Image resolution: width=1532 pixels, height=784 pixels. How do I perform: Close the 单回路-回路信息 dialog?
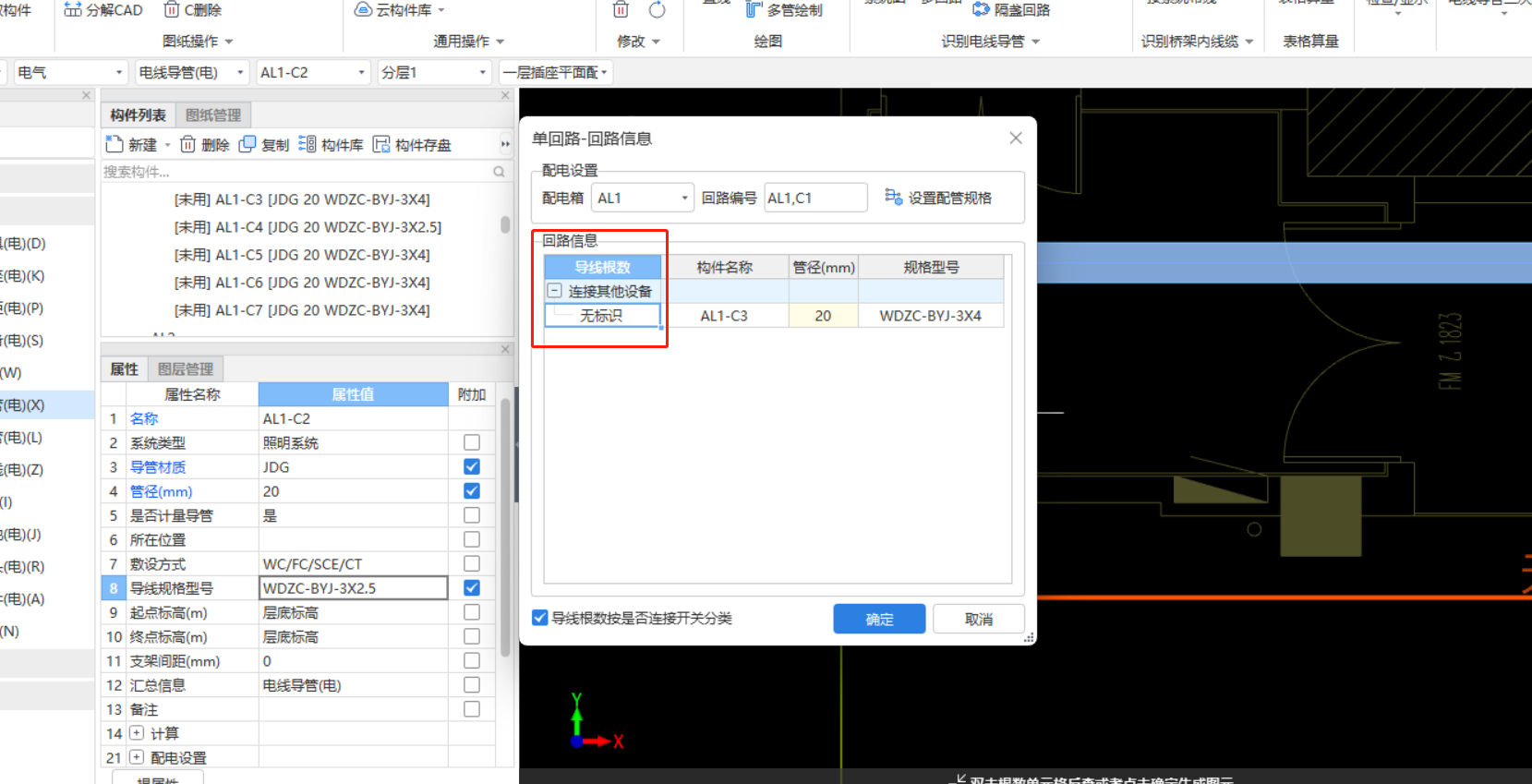click(1016, 138)
